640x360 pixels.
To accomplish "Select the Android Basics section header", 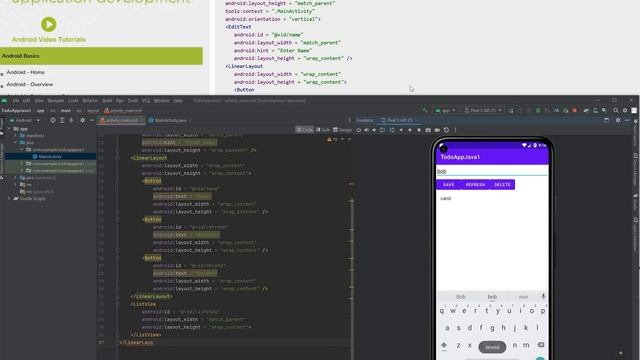I will click(x=101, y=56).
